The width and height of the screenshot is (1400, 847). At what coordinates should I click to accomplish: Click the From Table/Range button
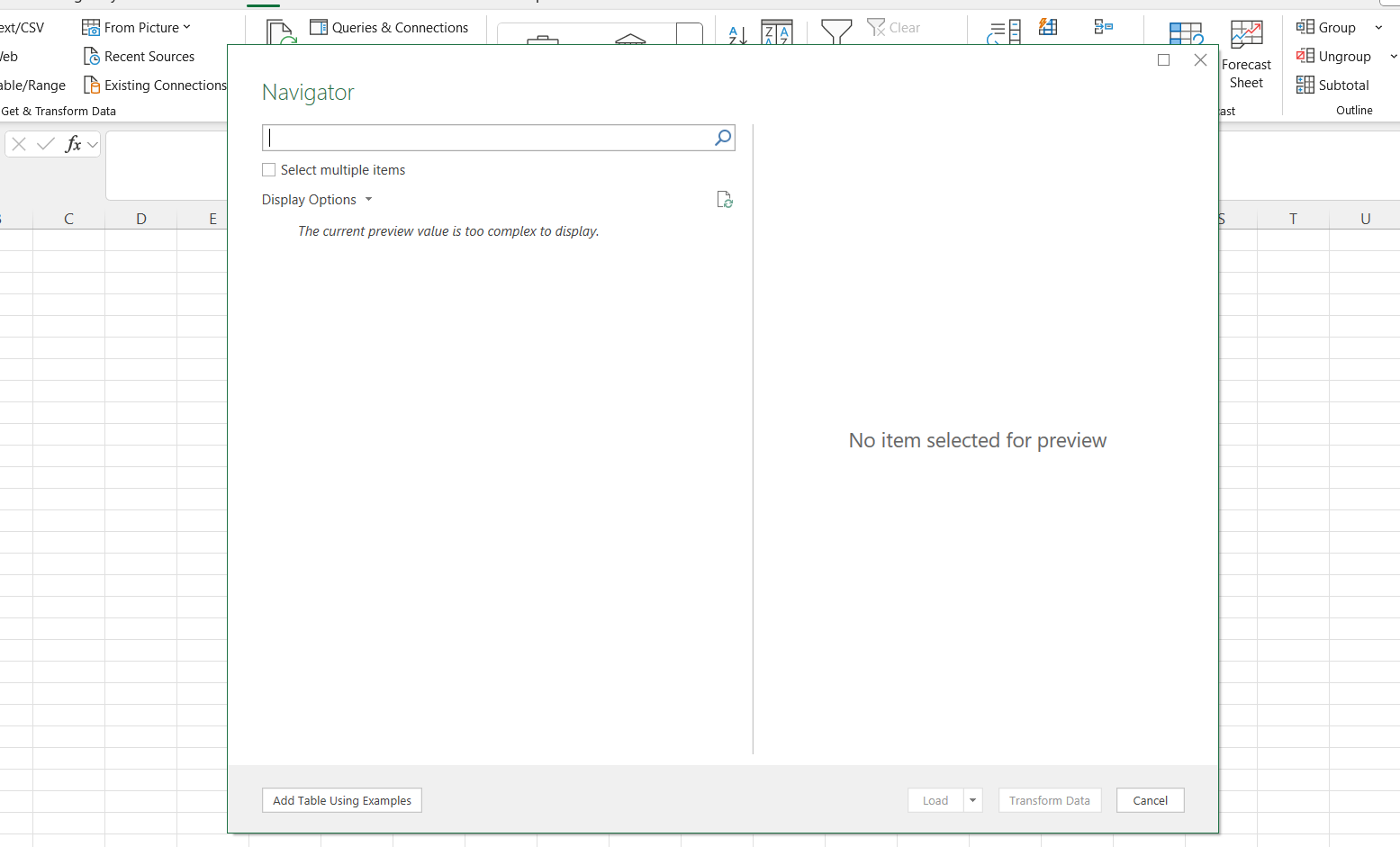pyautogui.click(x=32, y=86)
